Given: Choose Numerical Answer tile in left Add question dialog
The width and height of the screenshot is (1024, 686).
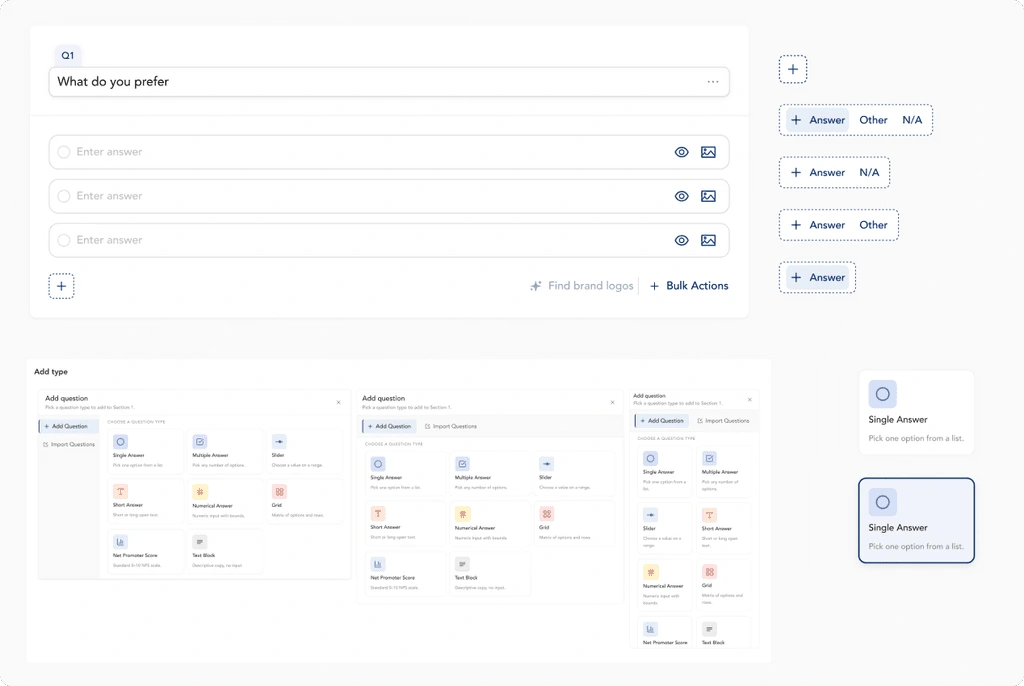Looking at the screenshot, I should (224, 501).
